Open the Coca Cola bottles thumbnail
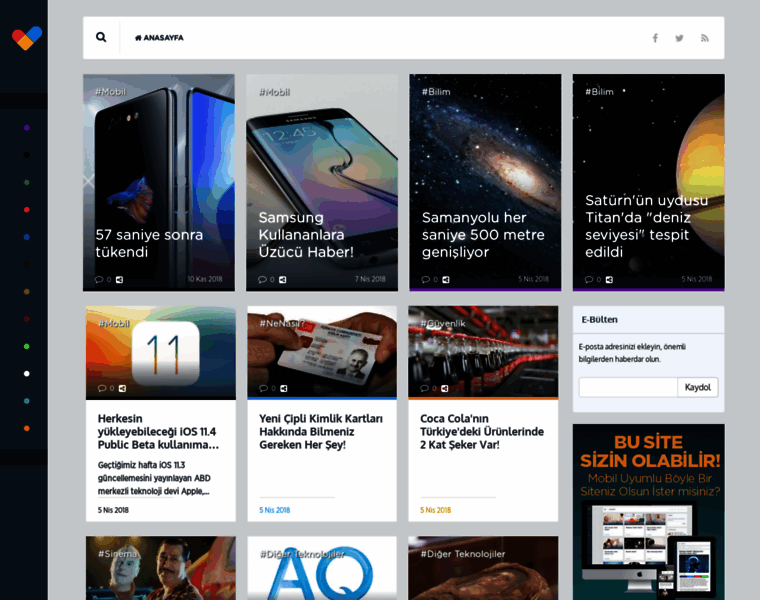The width and height of the screenshot is (760, 600). 483,352
